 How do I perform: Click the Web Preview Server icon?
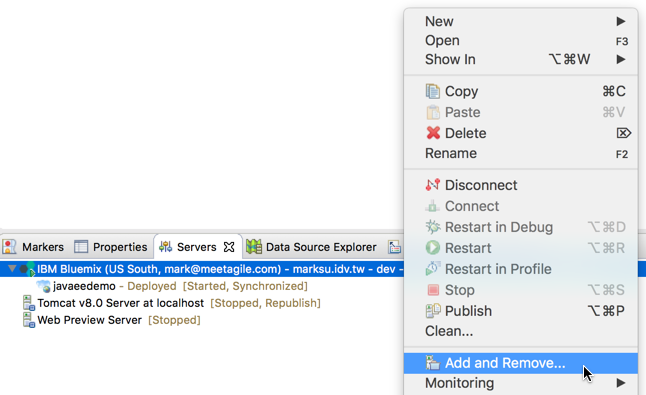pos(28,320)
